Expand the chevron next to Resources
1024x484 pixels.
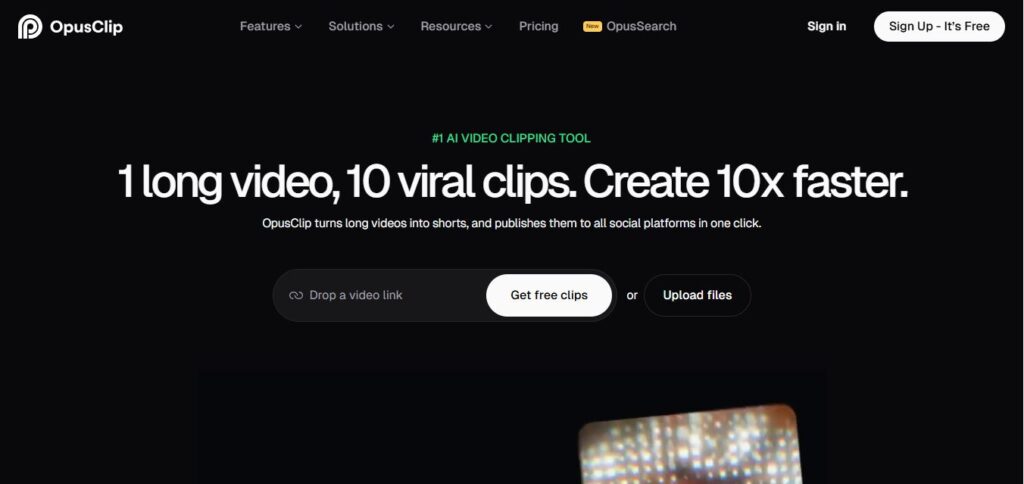(x=489, y=27)
